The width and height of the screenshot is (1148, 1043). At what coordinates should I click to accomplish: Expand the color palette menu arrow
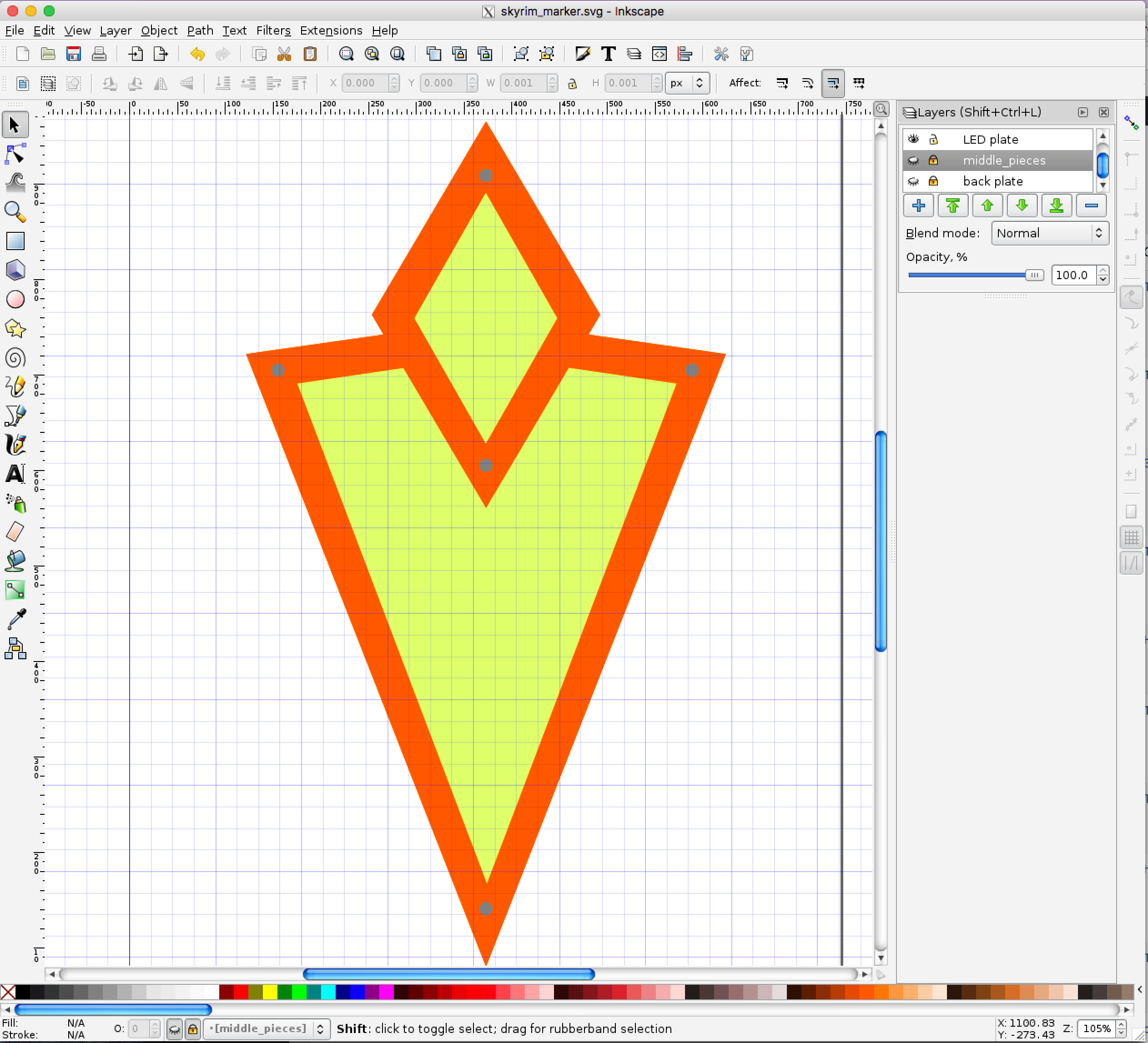(1140, 990)
